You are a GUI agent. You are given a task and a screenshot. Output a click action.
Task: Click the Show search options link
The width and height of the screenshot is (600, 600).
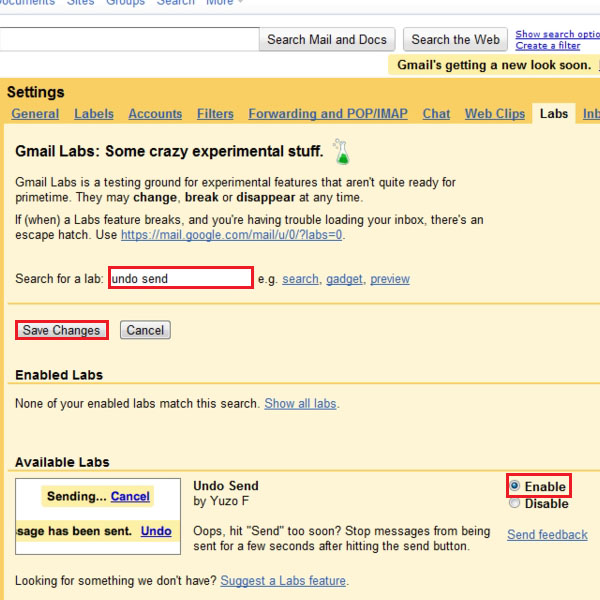coord(558,34)
